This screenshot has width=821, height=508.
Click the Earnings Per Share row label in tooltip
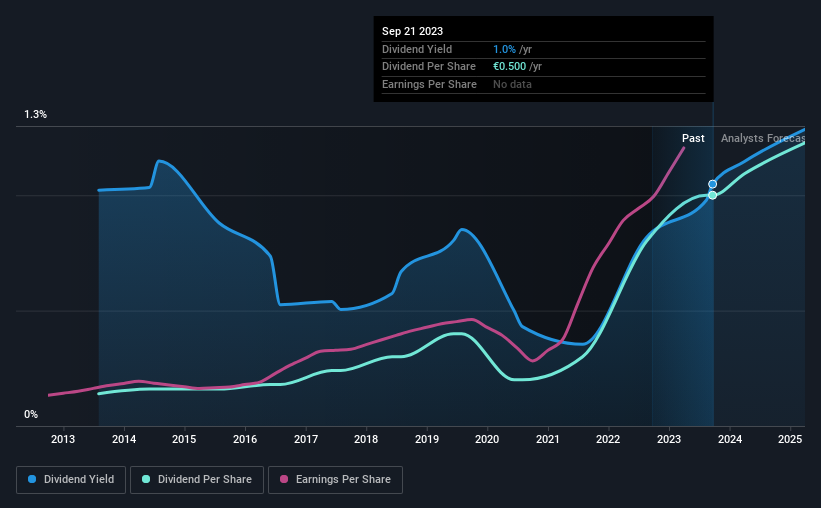pos(429,84)
